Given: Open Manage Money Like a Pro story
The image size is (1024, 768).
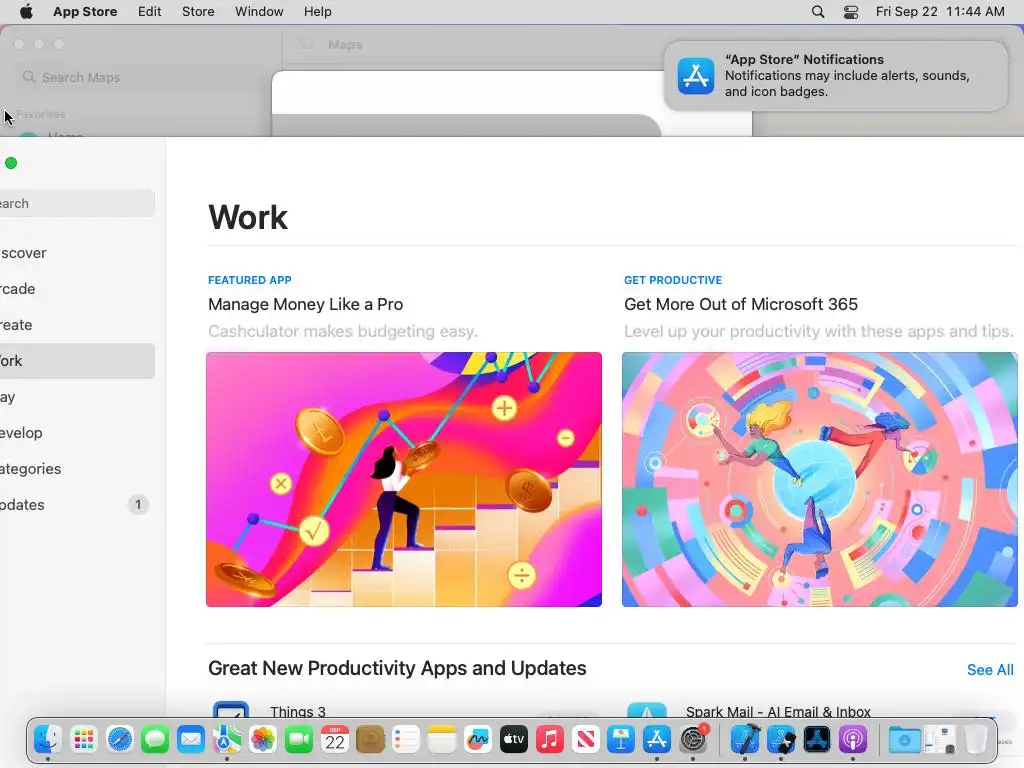Looking at the screenshot, I should click(305, 304).
